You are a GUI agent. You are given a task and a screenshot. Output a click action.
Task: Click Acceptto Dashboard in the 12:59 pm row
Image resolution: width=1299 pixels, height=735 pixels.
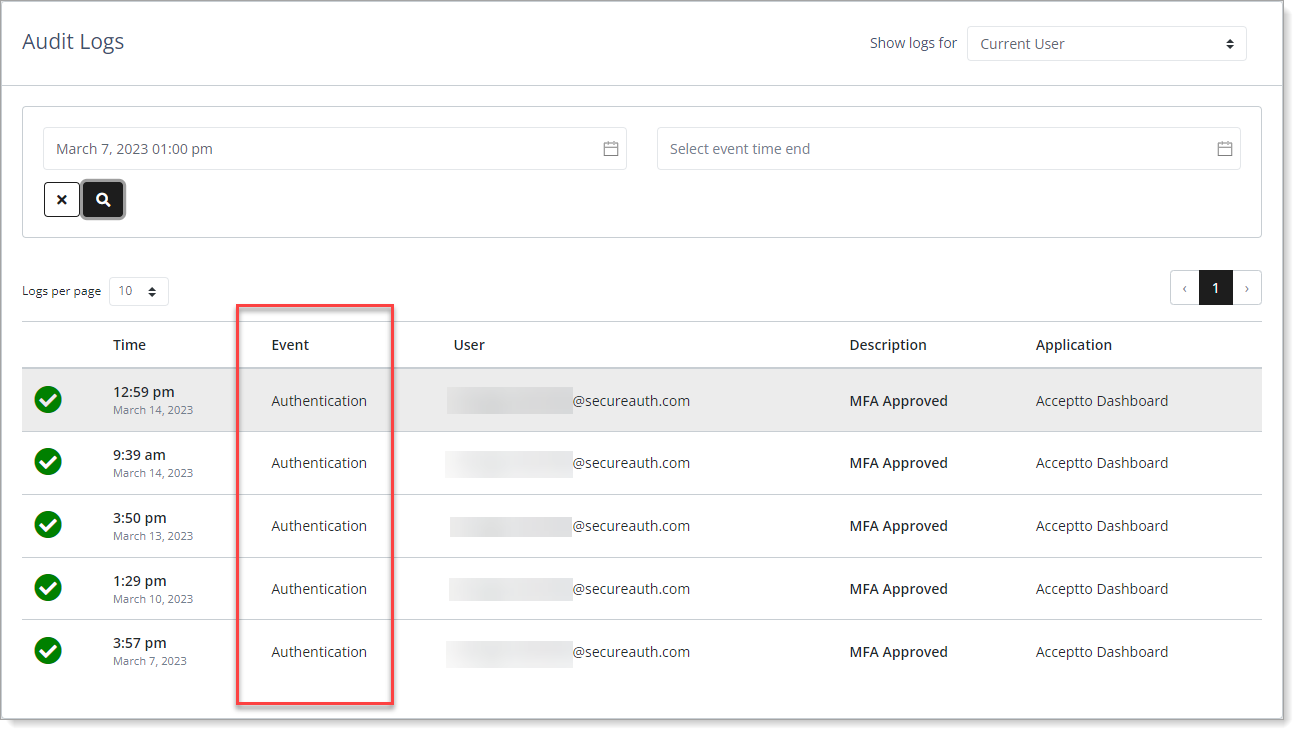click(1102, 401)
